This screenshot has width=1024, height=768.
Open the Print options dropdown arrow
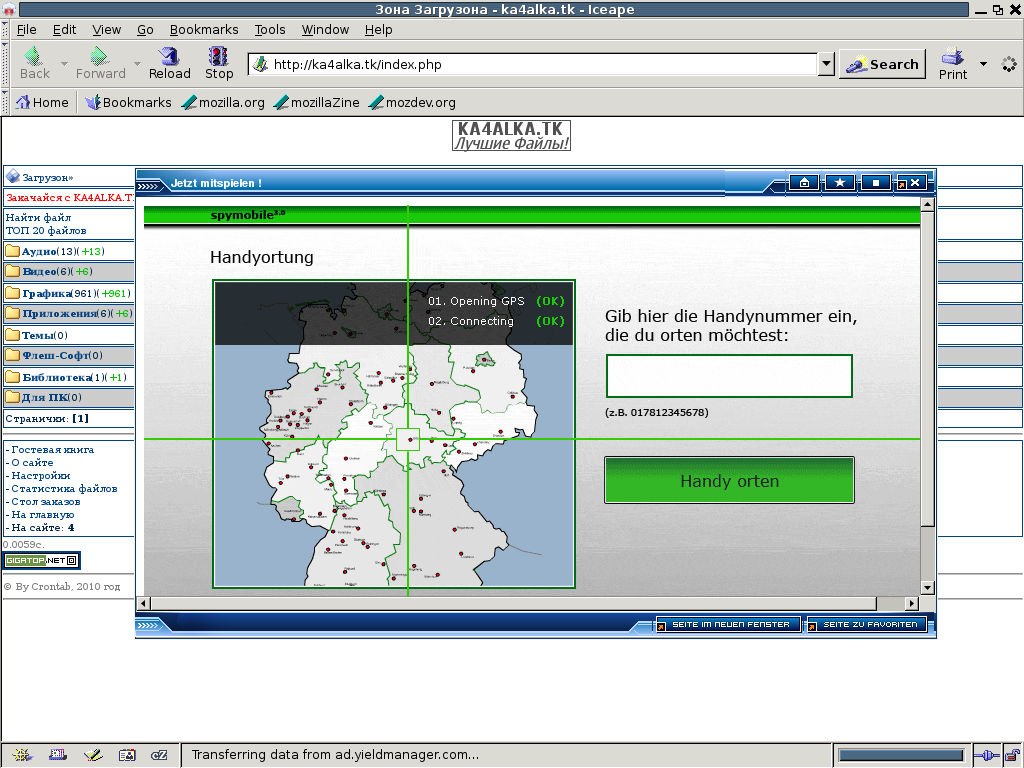[x=983, y=64]
